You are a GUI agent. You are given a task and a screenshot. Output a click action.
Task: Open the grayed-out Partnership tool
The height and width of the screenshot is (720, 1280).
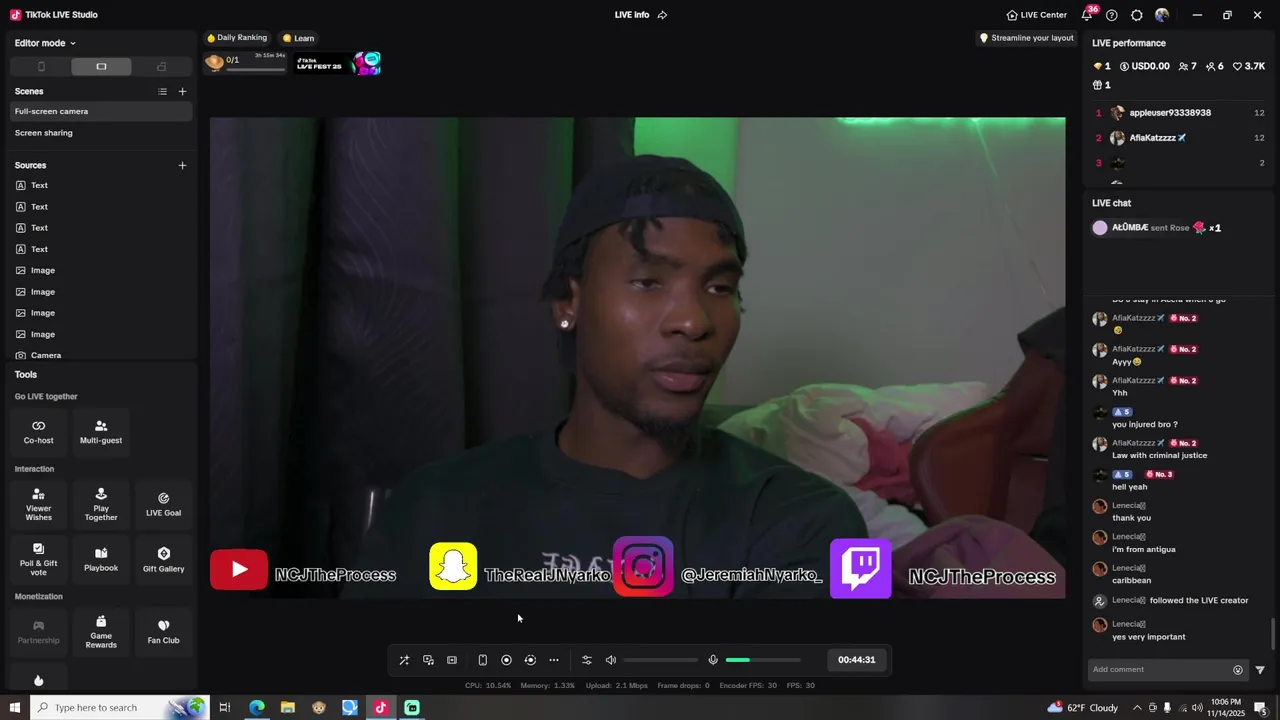(38, 631)
